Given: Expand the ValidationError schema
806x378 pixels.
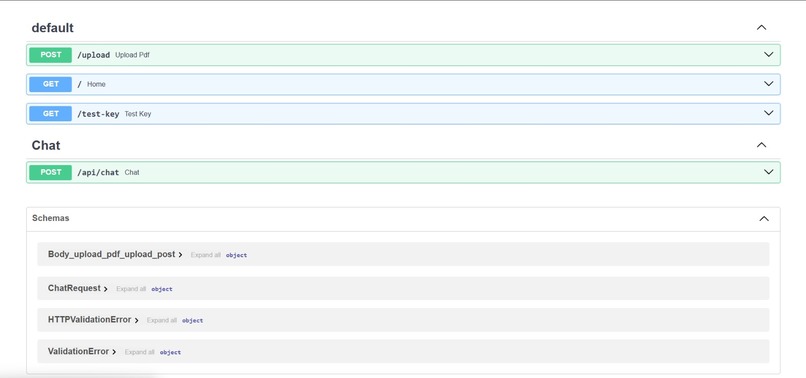Looking at the screenshot, I should (82, 352).
